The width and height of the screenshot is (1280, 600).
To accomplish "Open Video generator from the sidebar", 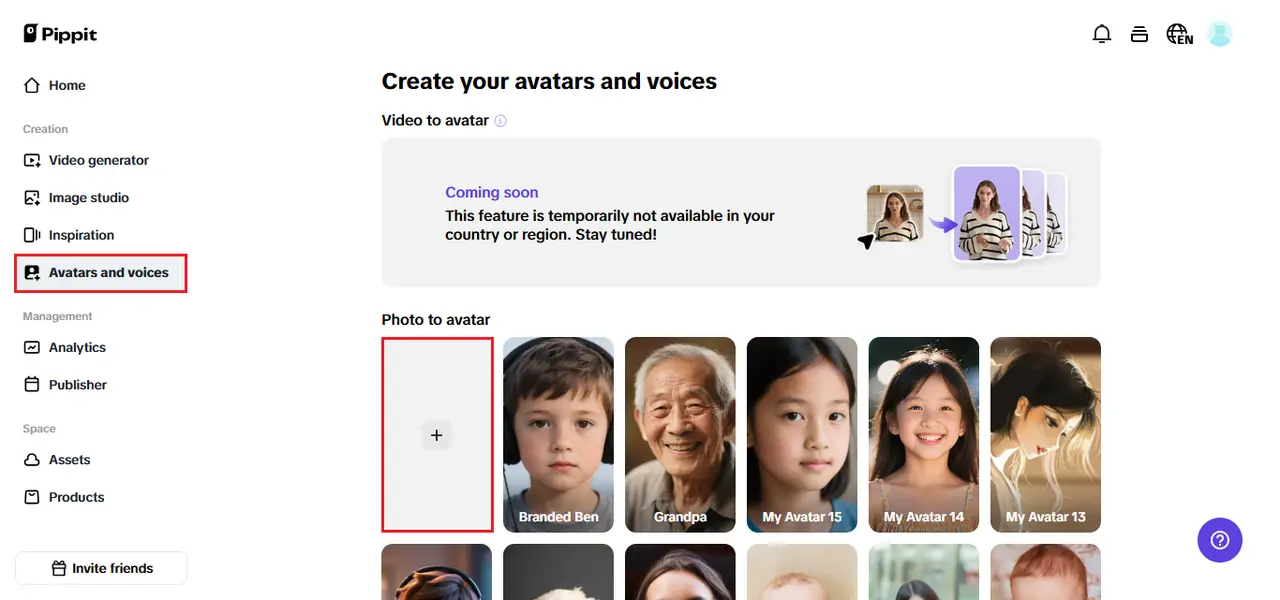I will point(98,160).
